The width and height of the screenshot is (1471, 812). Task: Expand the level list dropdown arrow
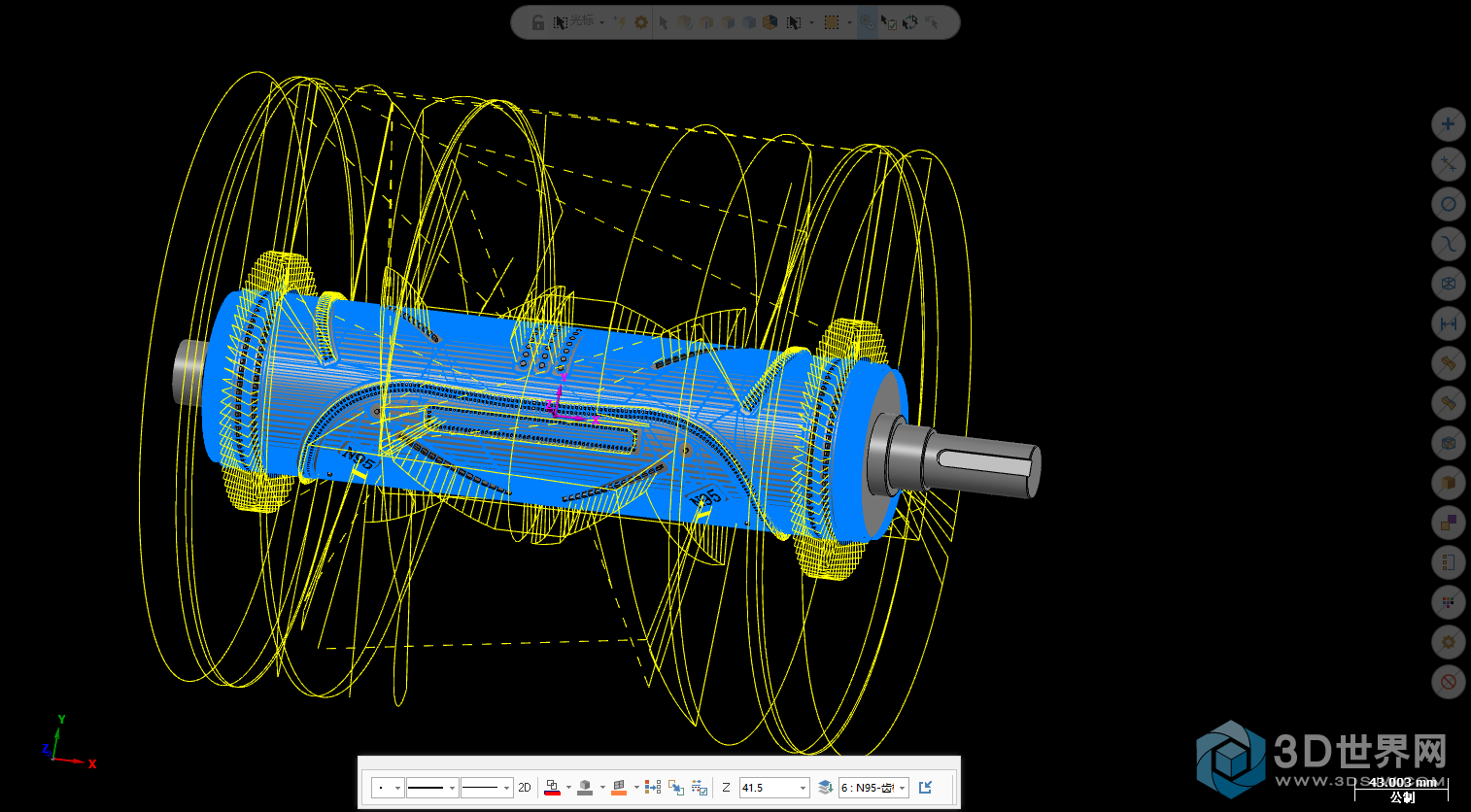902,788
